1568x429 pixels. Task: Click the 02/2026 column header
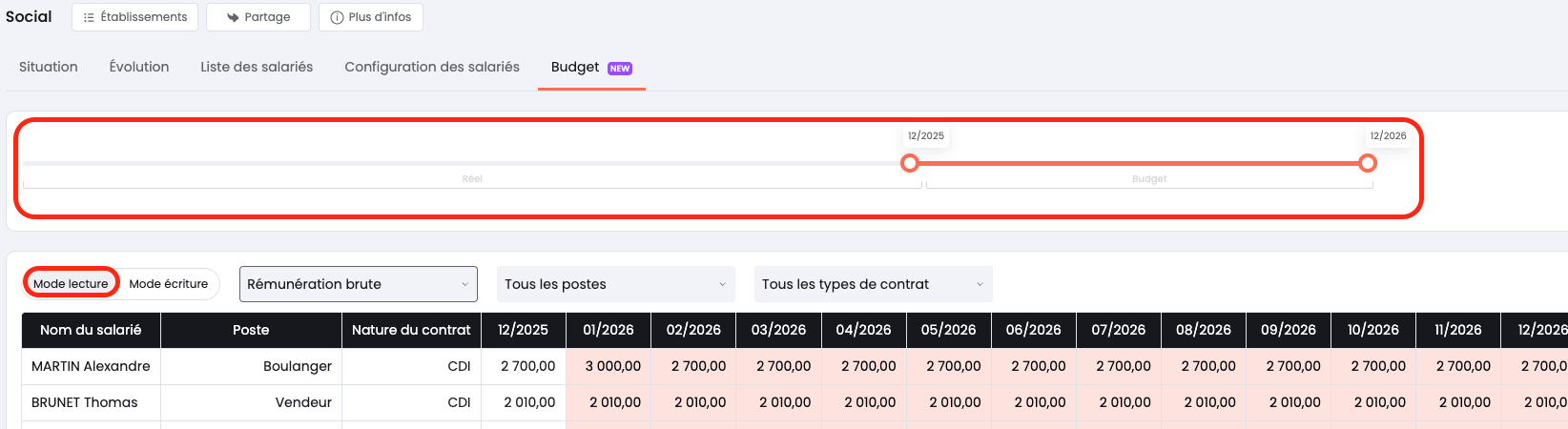pyautogui.click(x=693, y=330)
